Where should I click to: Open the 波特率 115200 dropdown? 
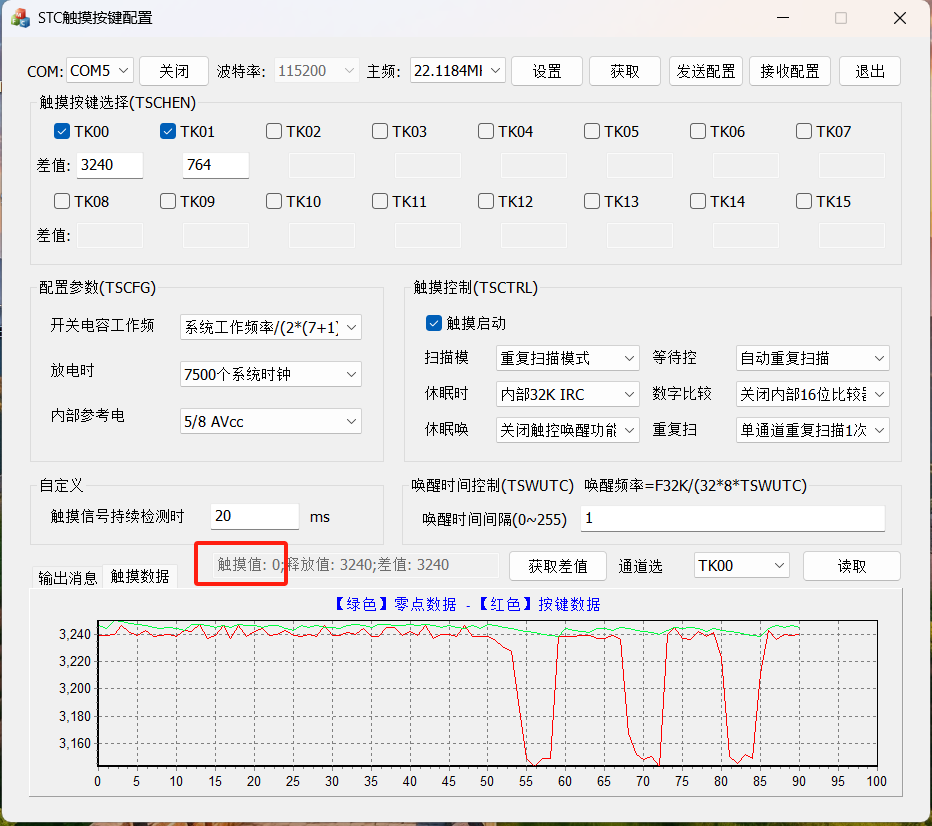click(x=317, y=71)
